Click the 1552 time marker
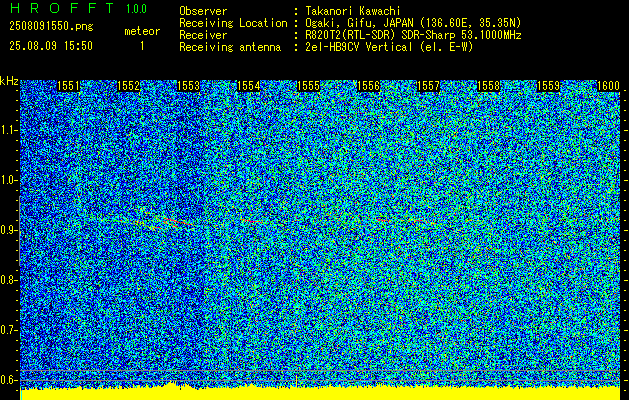This screenshot has width=629, height=400. point(128,86)
